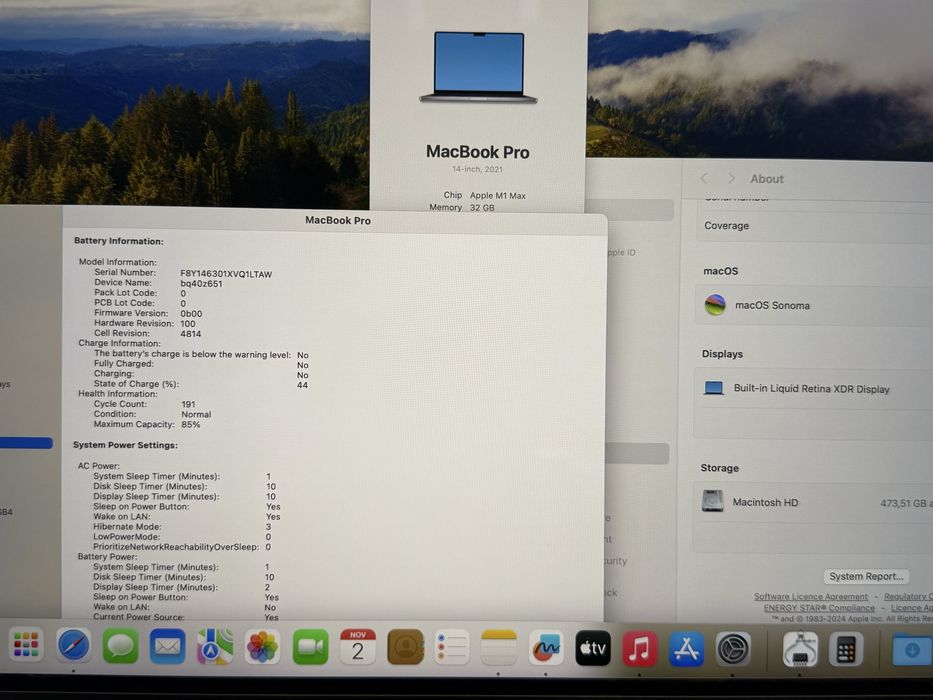Screen dimensions: 933x700
Task: Click the 'Model Information:' label
Action: tap(117, 262)
